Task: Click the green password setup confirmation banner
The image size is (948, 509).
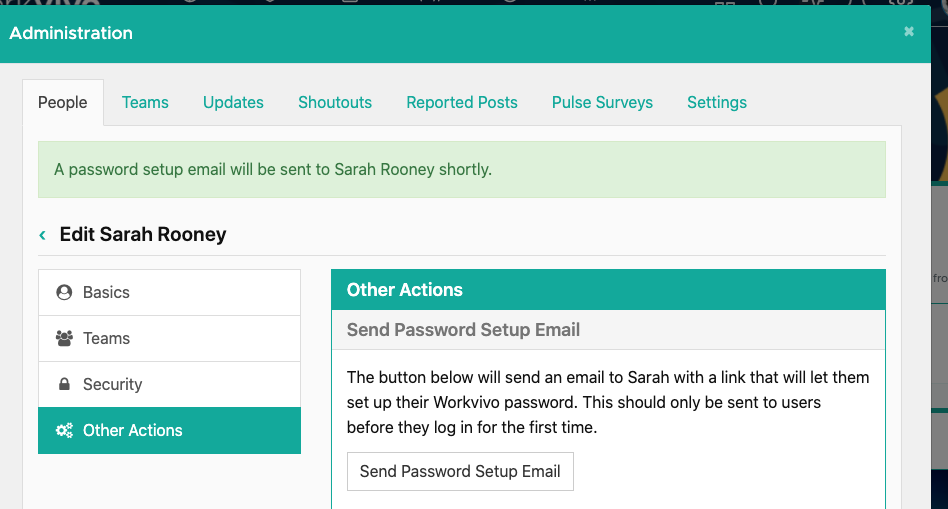Action: [x=462, y=169]
